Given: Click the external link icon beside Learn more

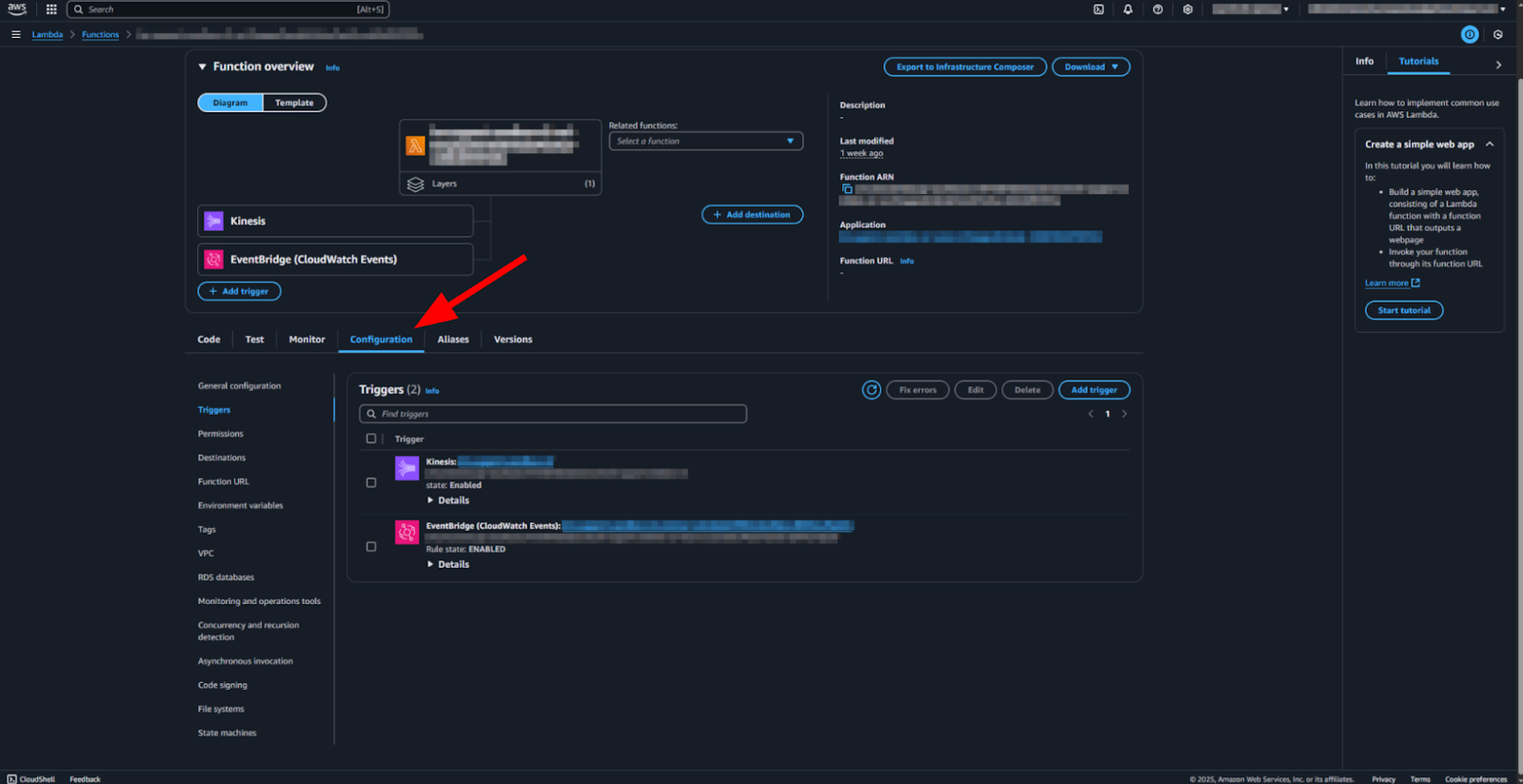Looking at the screenshot, I should coord(1415,283).
